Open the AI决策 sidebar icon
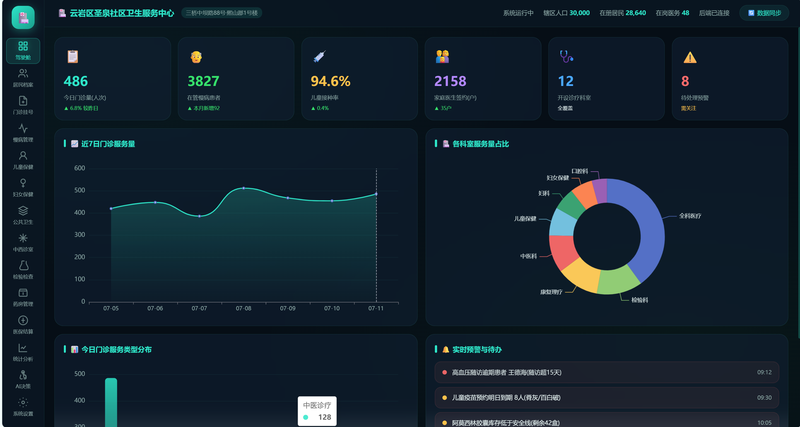Viewport: 800px width, 427px height. [23, 381]
